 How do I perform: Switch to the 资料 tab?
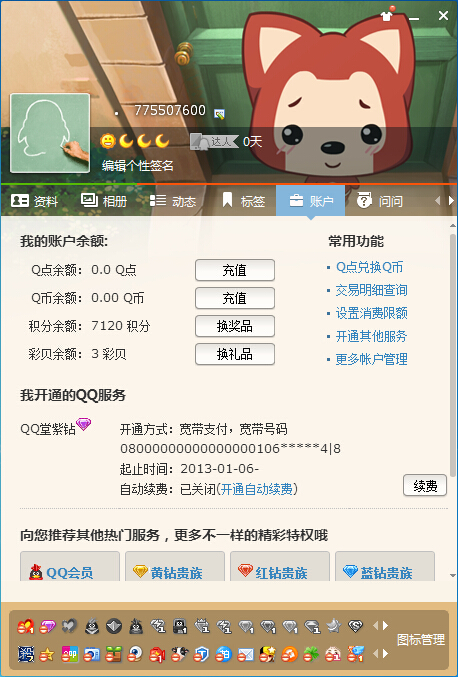tap(34, 201)
